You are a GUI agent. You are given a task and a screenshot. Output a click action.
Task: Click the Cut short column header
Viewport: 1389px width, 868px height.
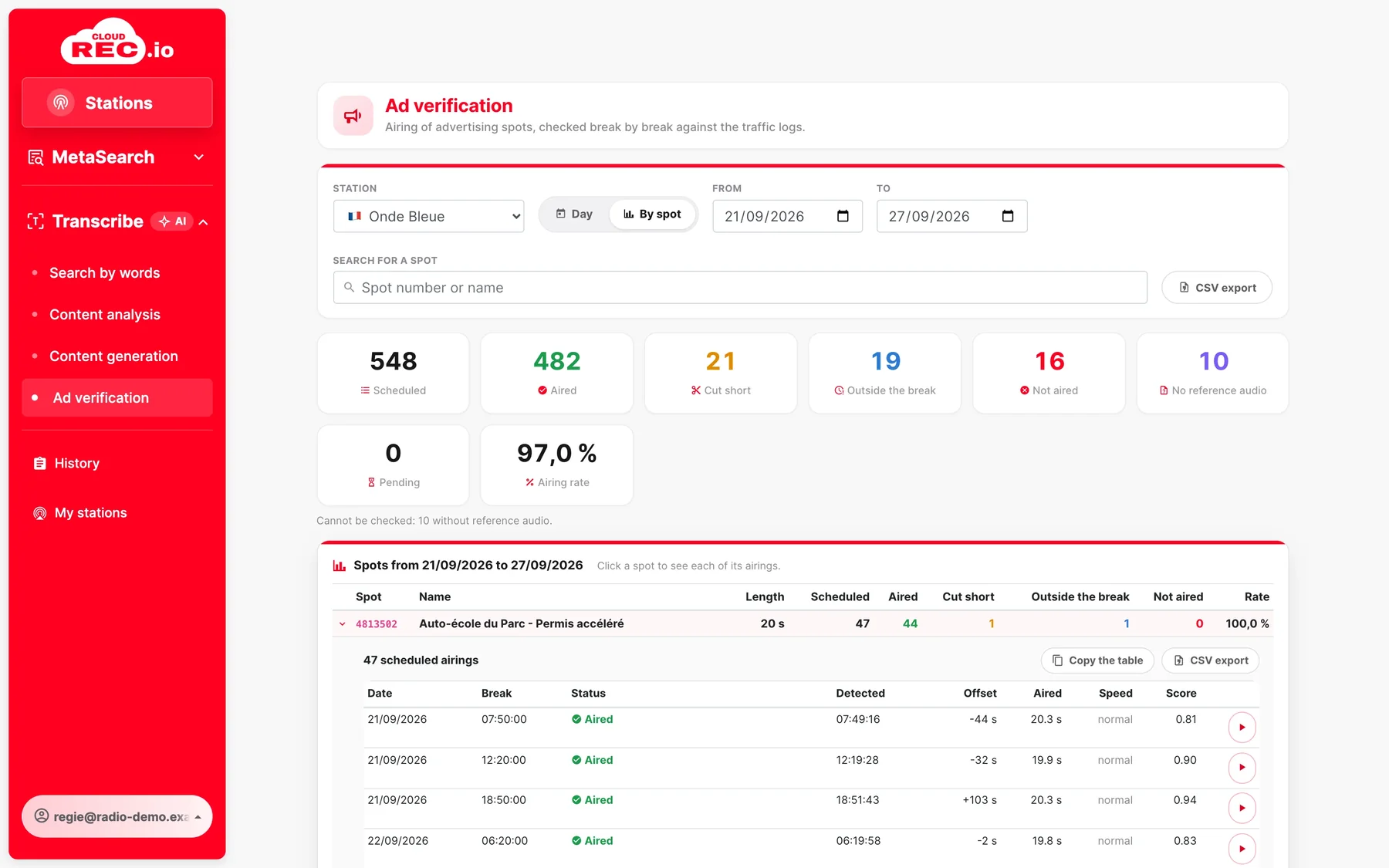[968, 597]
